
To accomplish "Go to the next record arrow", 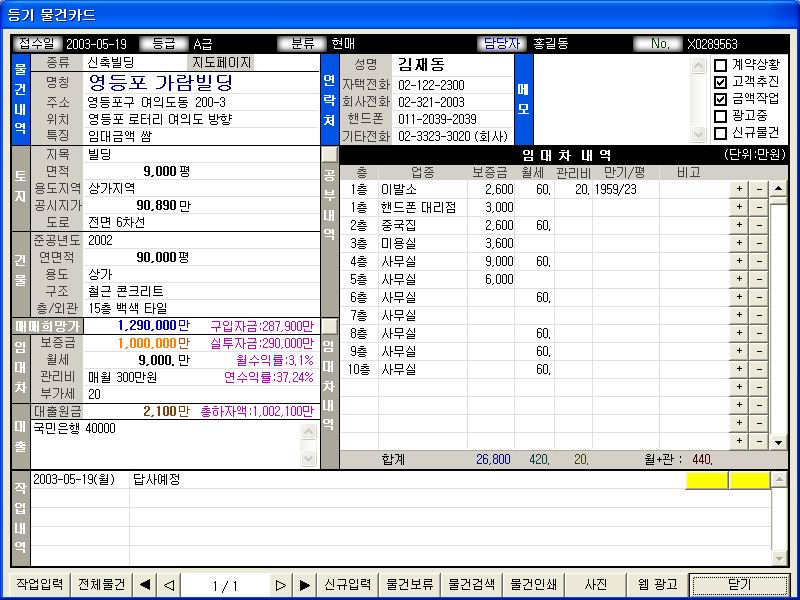I will pos(281,585).
